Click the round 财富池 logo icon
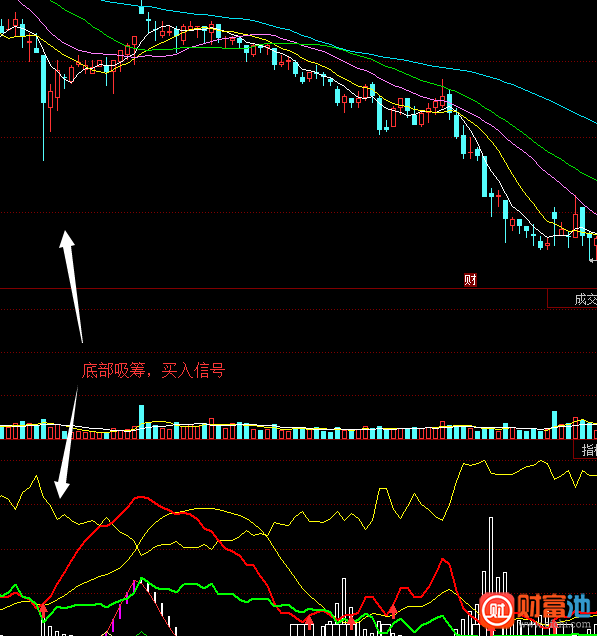The height and width of the screenshot is (636, 597). [497, 610]
